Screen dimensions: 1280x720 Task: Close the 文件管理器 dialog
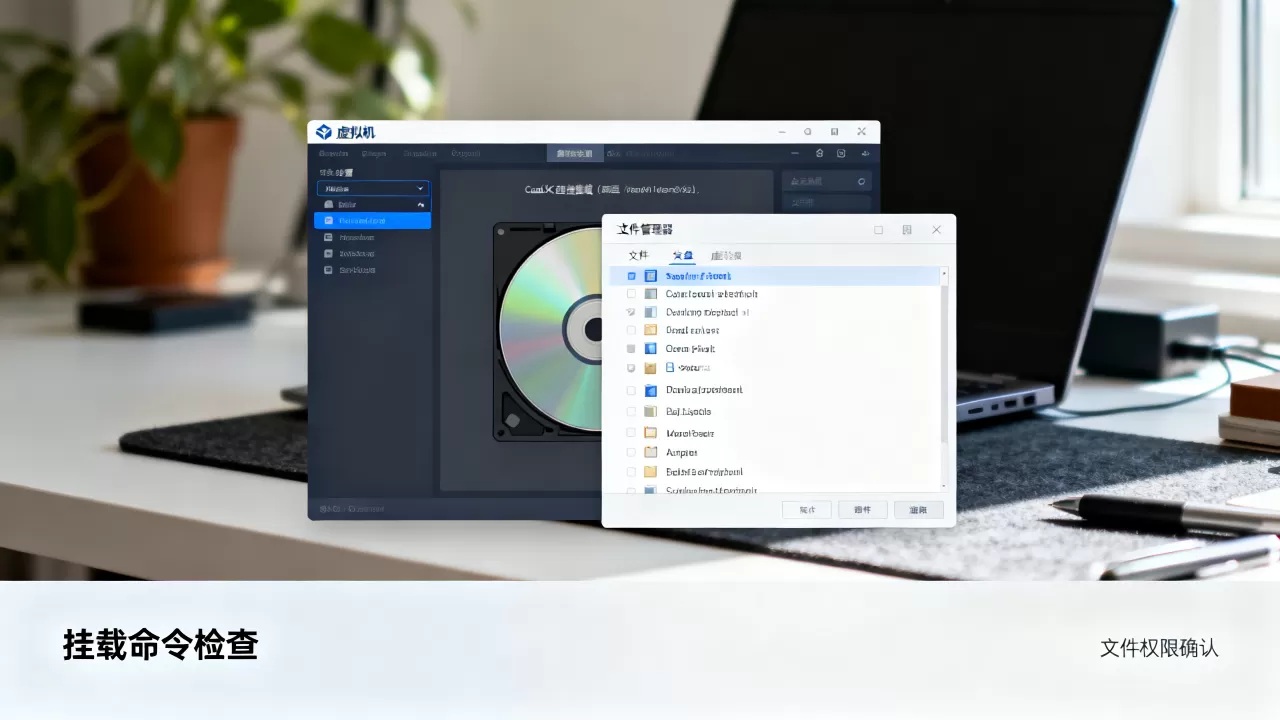937,230
